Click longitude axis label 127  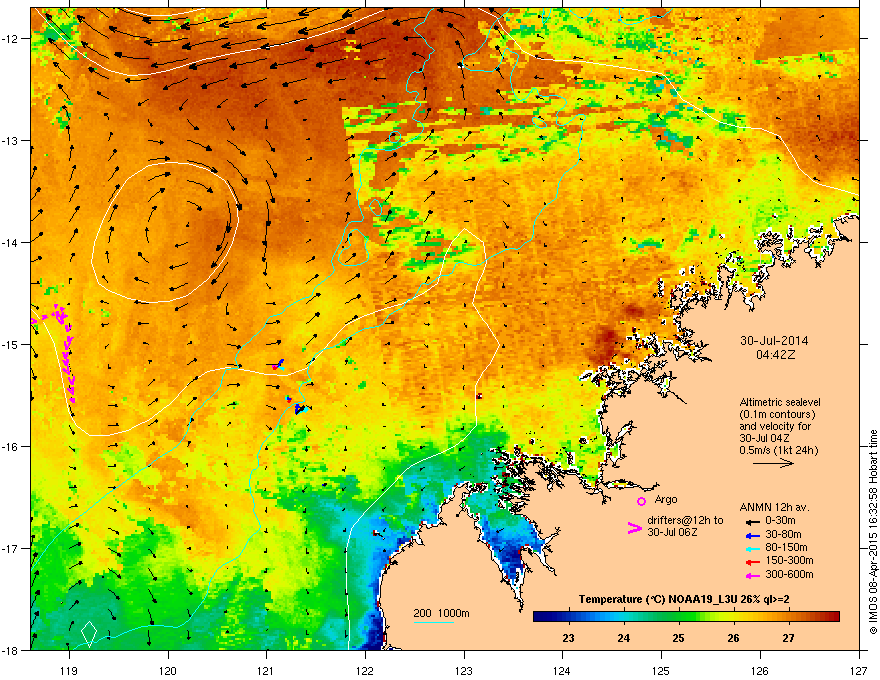859,670
